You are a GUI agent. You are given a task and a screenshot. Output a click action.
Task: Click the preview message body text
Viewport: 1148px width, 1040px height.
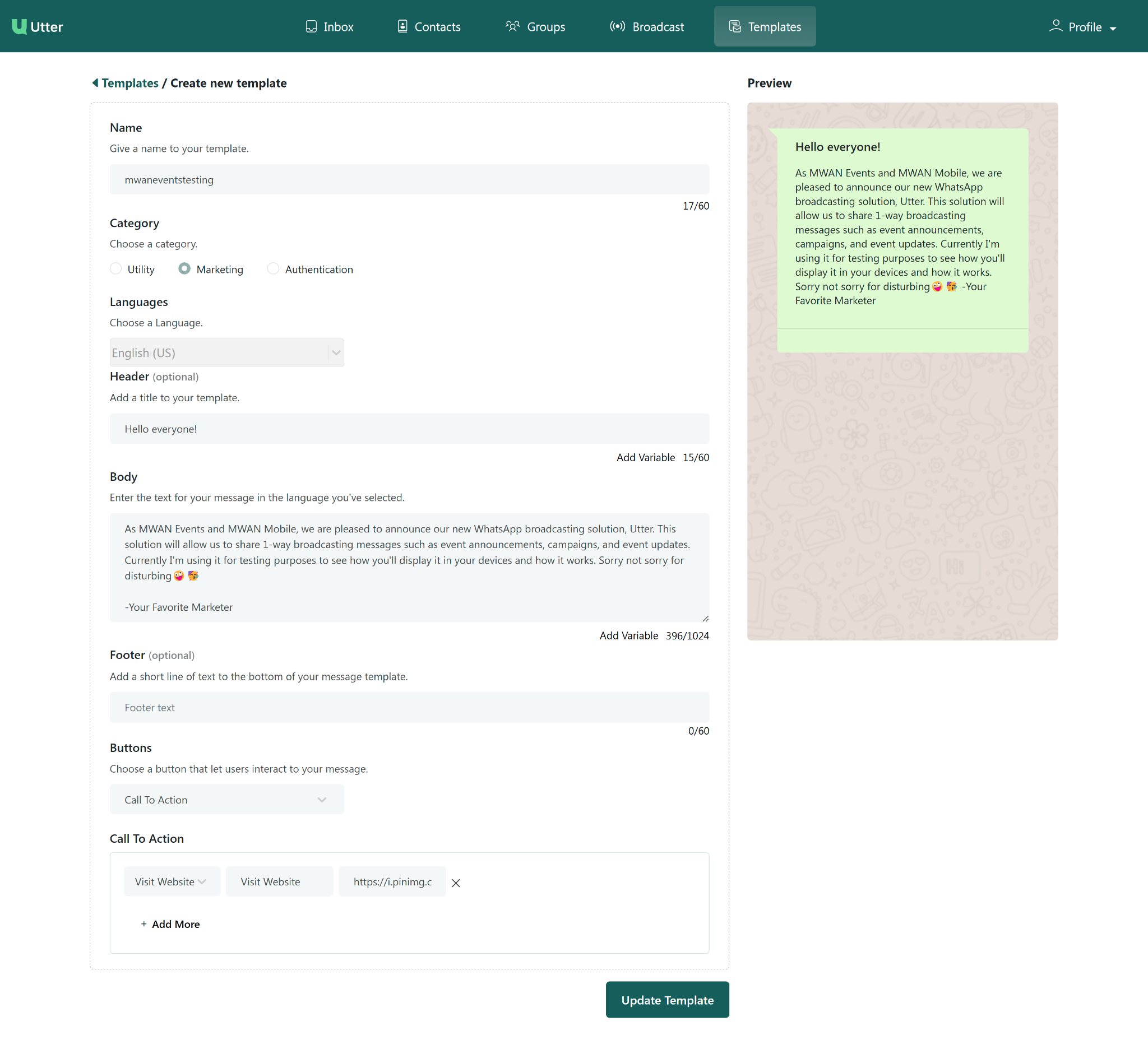click(900, 237)
